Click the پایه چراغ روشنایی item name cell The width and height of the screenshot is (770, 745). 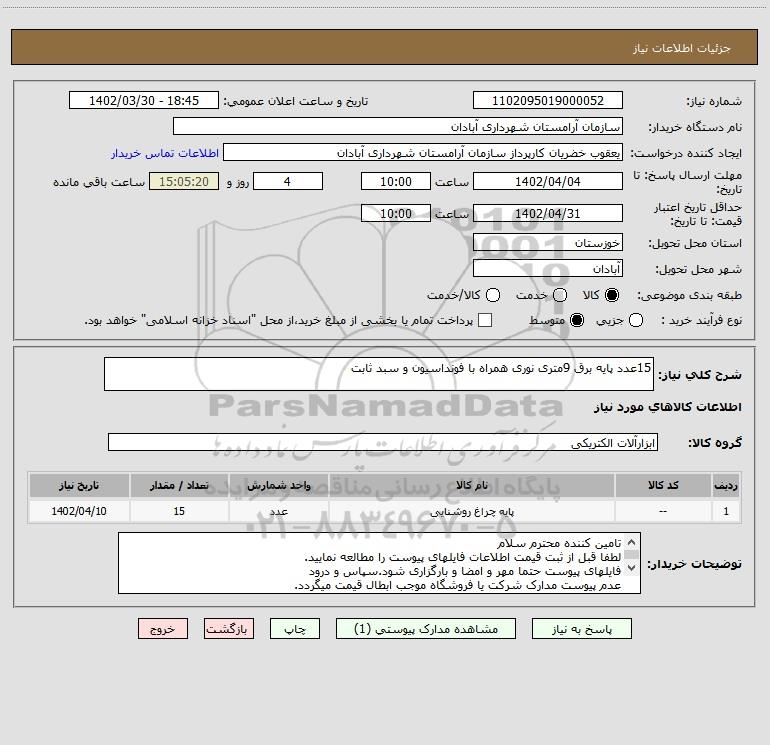click(x=472, y=511)
